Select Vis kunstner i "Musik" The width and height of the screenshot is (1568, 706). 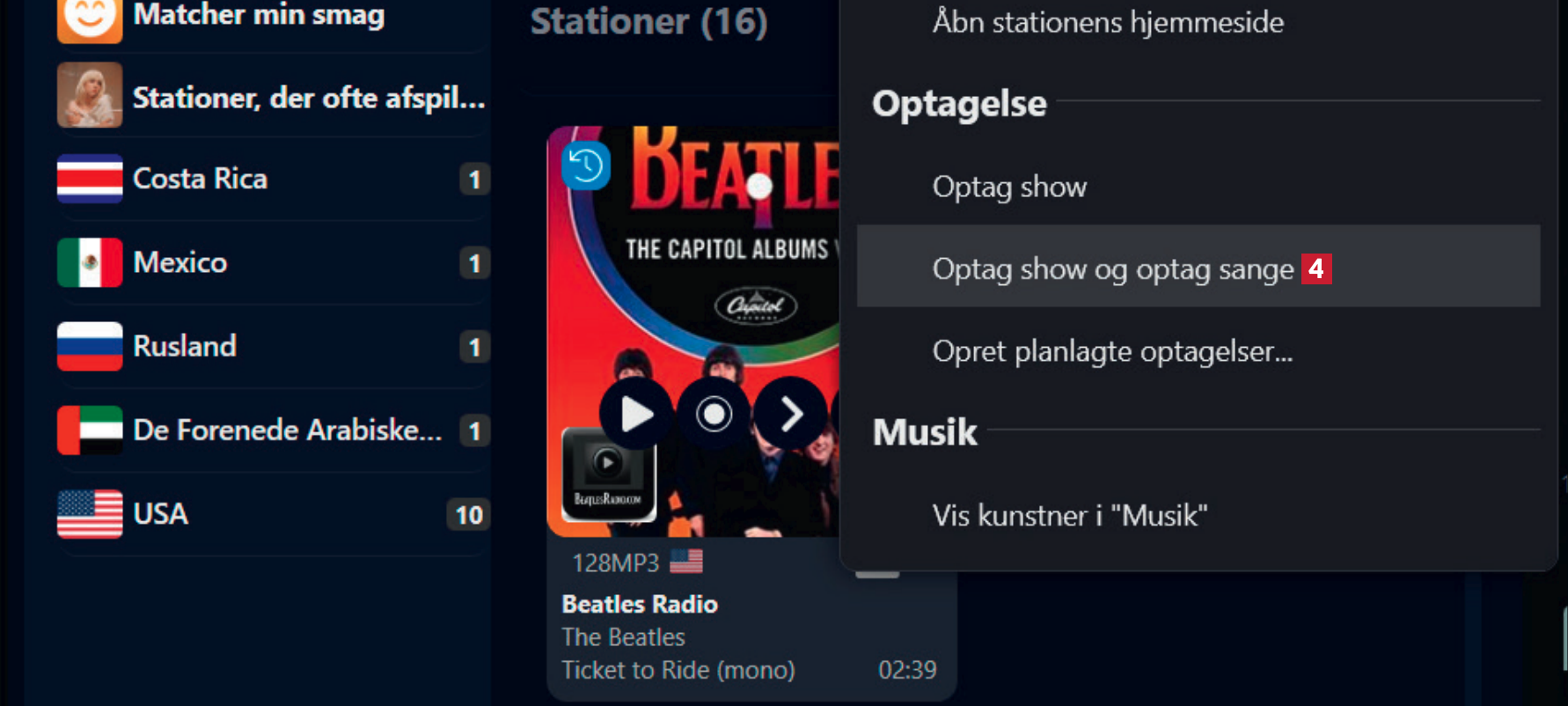tap(1069, 515)
